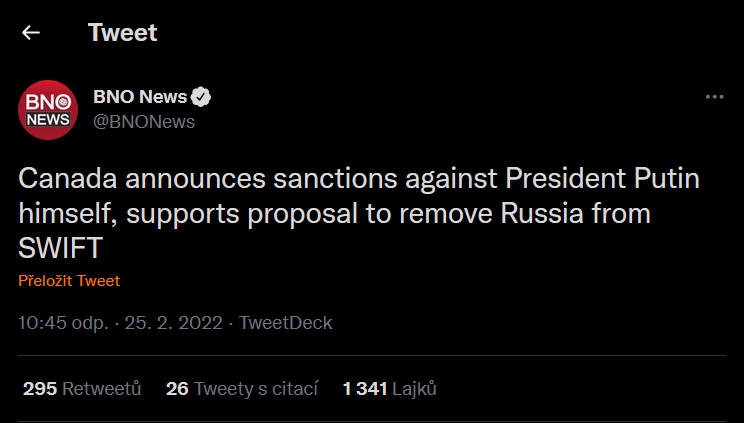Open the BNO News display name link
The image size is (744, 423).
click(x=140, y=97)
